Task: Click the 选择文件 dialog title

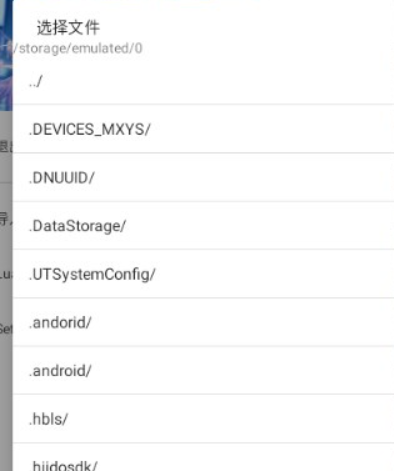Action: [x=68, y=27]
